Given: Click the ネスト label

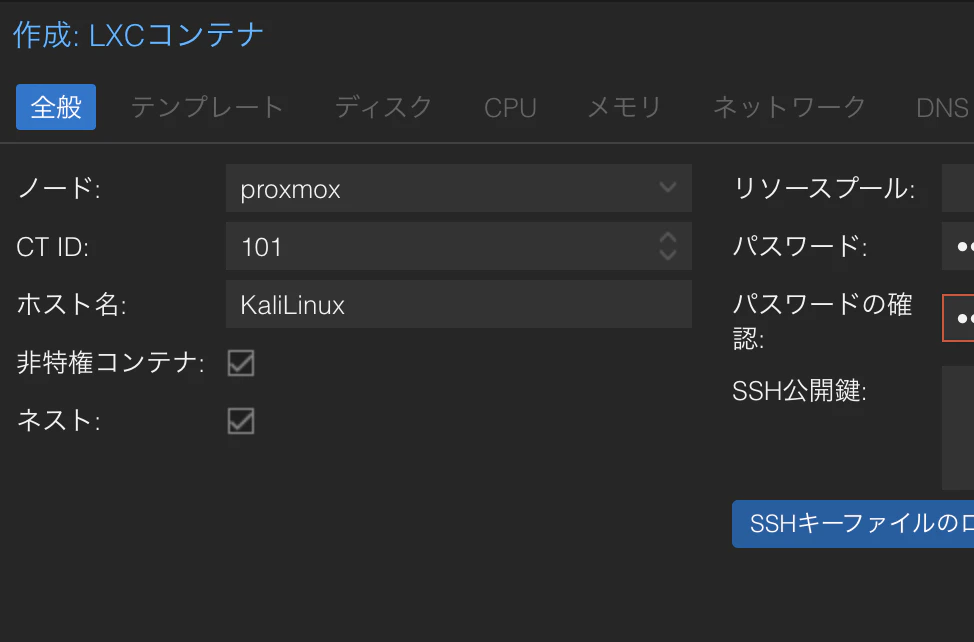Looking at the screenshot, I should (58, 420).
